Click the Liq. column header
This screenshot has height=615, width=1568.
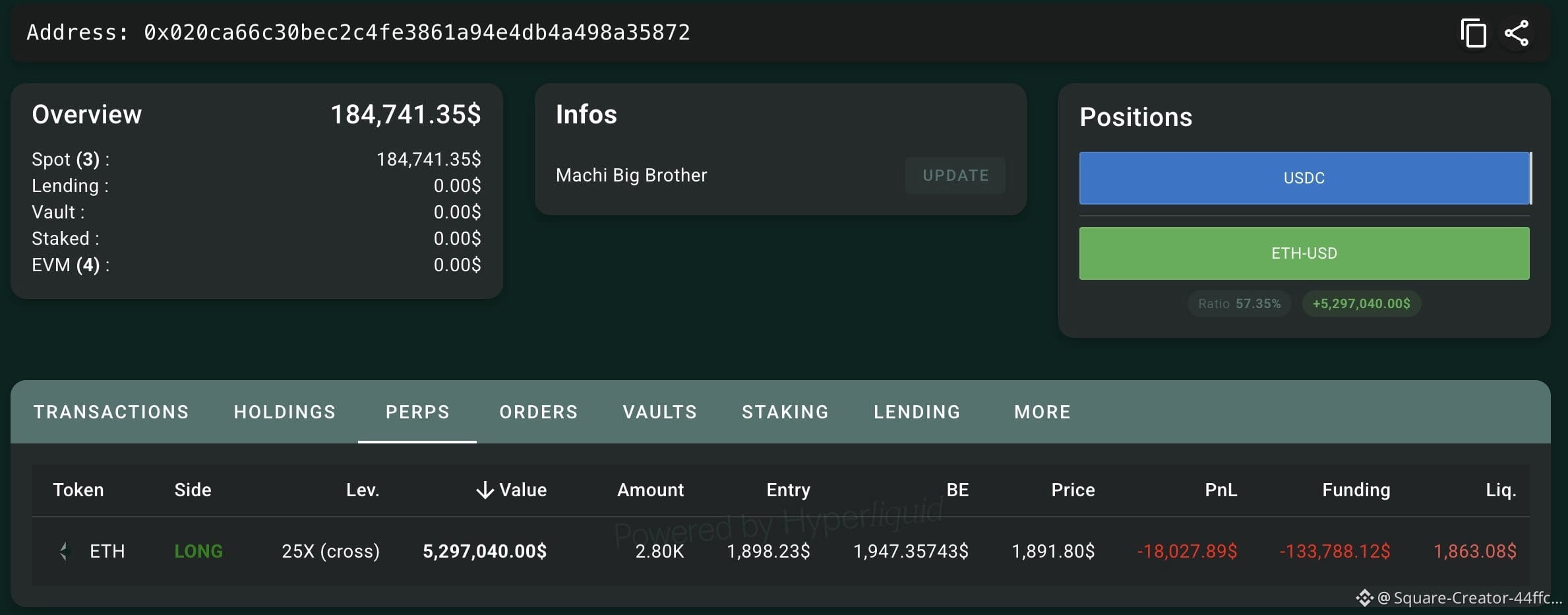1501,490
